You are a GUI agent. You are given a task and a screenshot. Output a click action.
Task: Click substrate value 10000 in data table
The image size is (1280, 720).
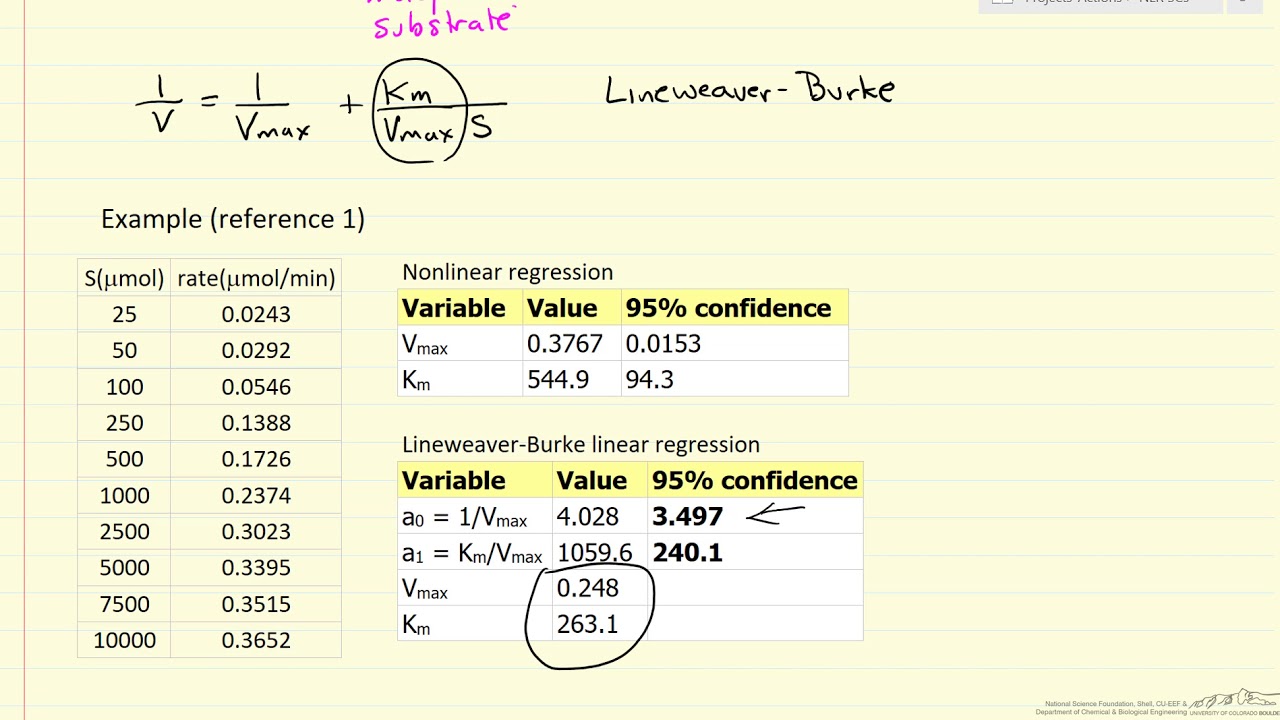[x=124, y=640]
